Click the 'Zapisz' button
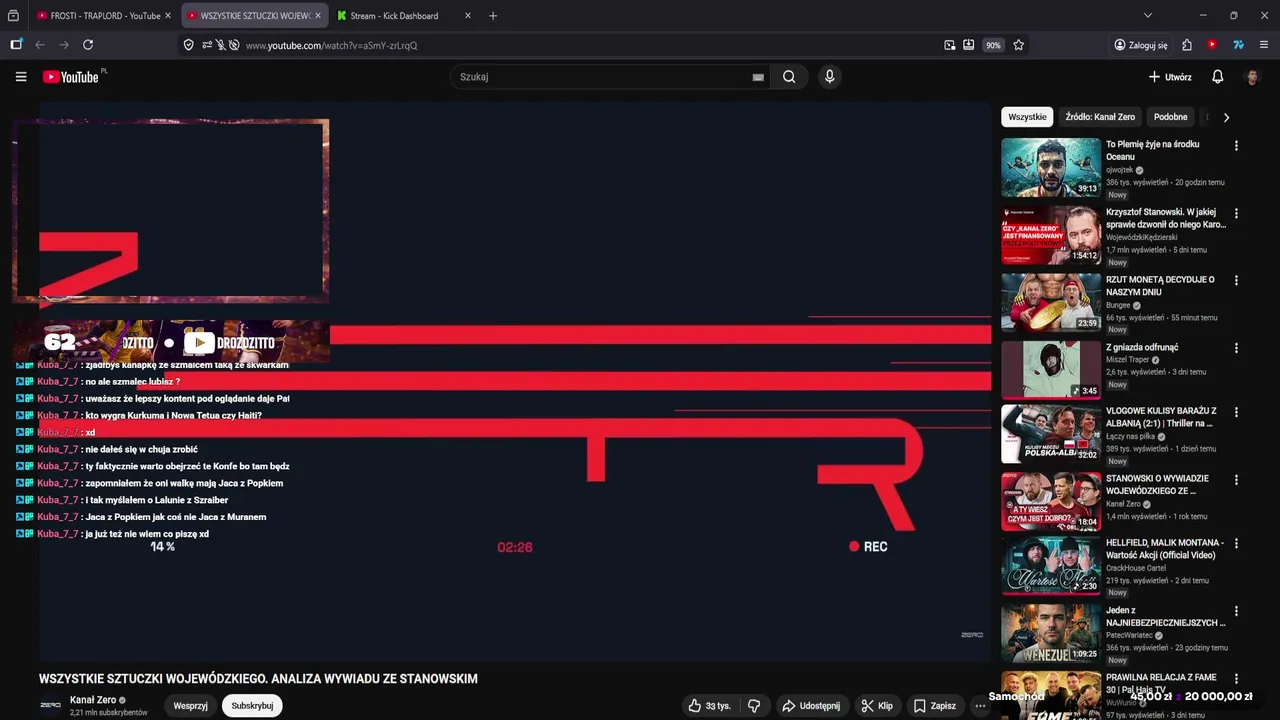This screenshot has width=1280, height=720. (x=935, y=706)
